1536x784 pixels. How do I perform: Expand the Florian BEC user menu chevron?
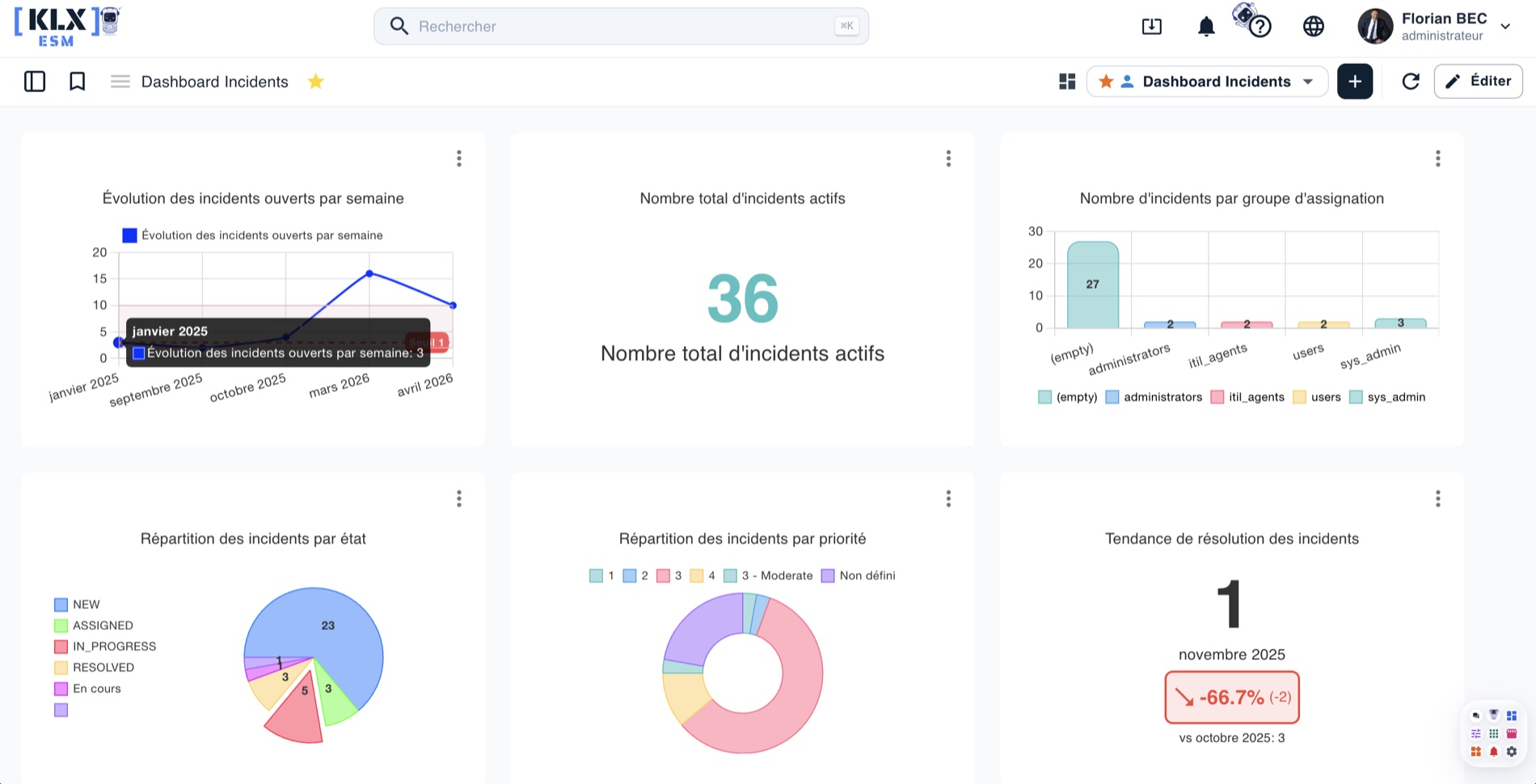coord(1505,27)
